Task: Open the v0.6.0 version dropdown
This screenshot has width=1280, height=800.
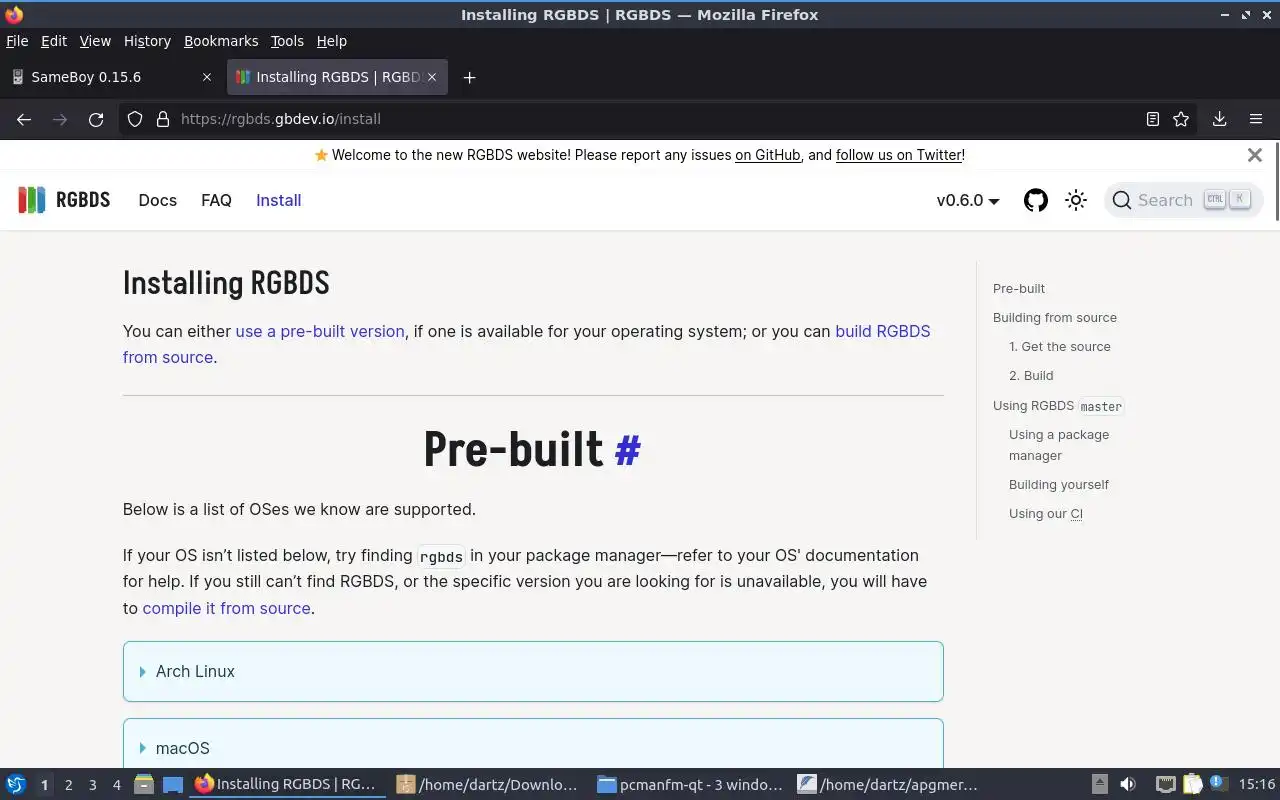Action: [968, 200]
